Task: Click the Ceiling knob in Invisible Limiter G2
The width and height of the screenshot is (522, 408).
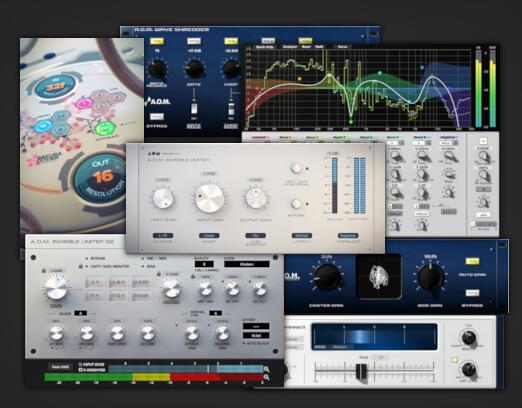Action: (171, 287)
